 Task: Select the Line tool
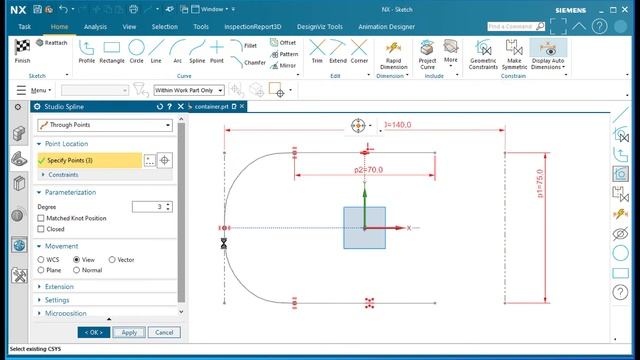point(156,51)
